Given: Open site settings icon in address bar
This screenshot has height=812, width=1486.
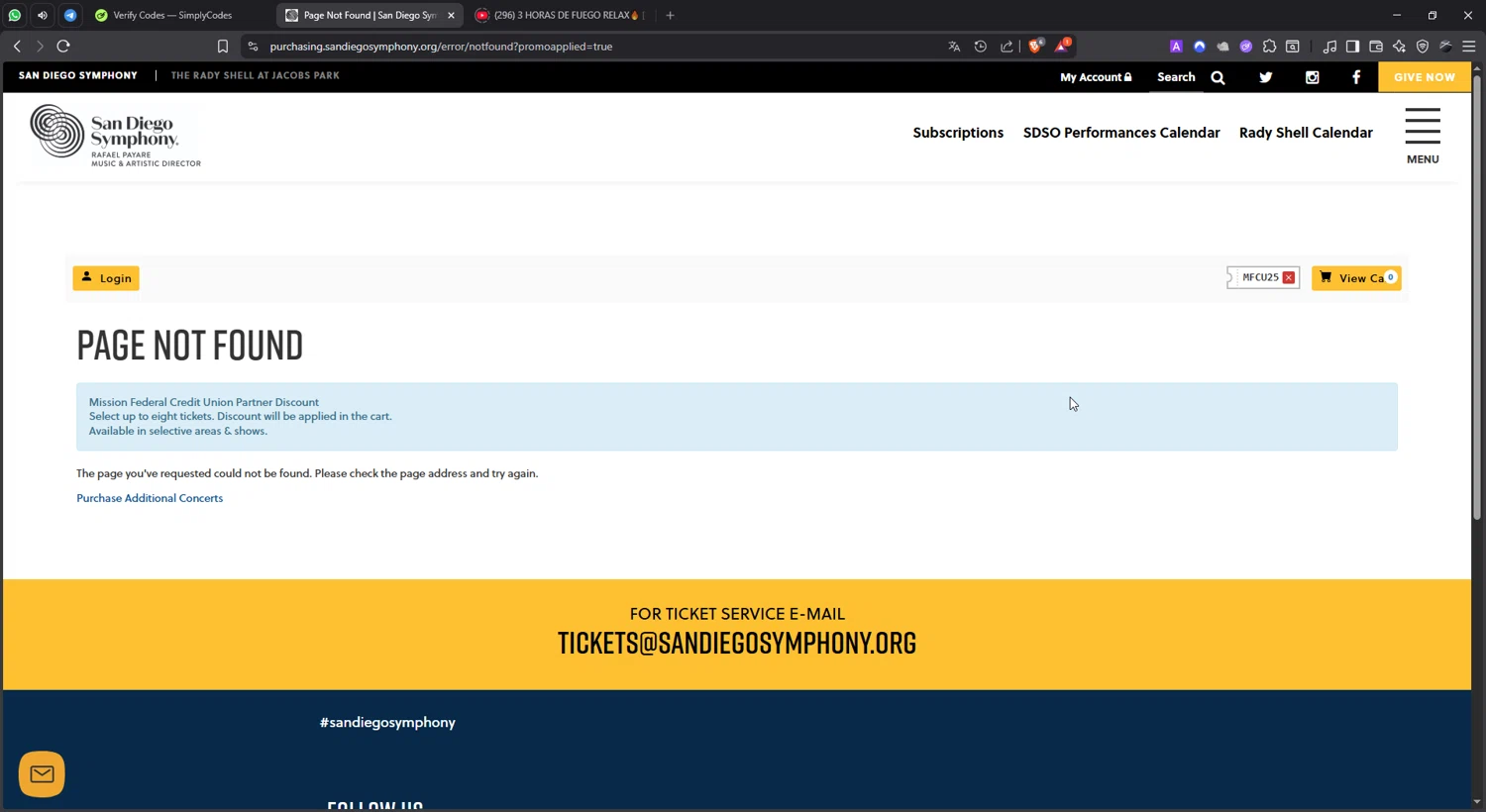Looking at the screenshot, I should (253, 46).
